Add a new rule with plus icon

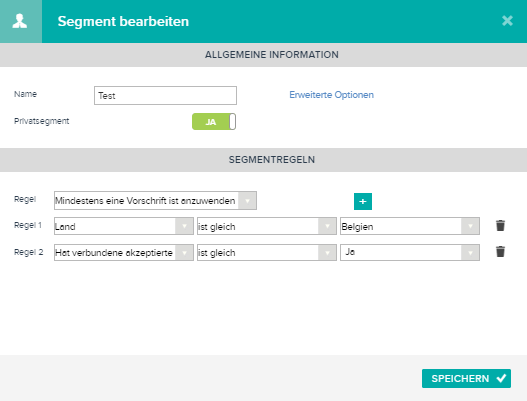363,201
